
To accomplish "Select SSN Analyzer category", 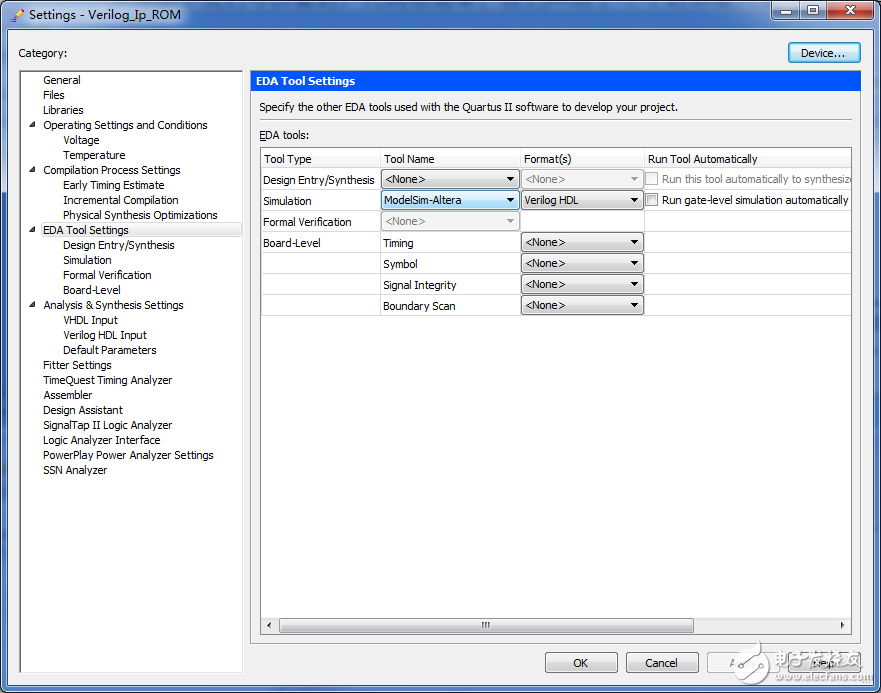I will coord(75,470).
